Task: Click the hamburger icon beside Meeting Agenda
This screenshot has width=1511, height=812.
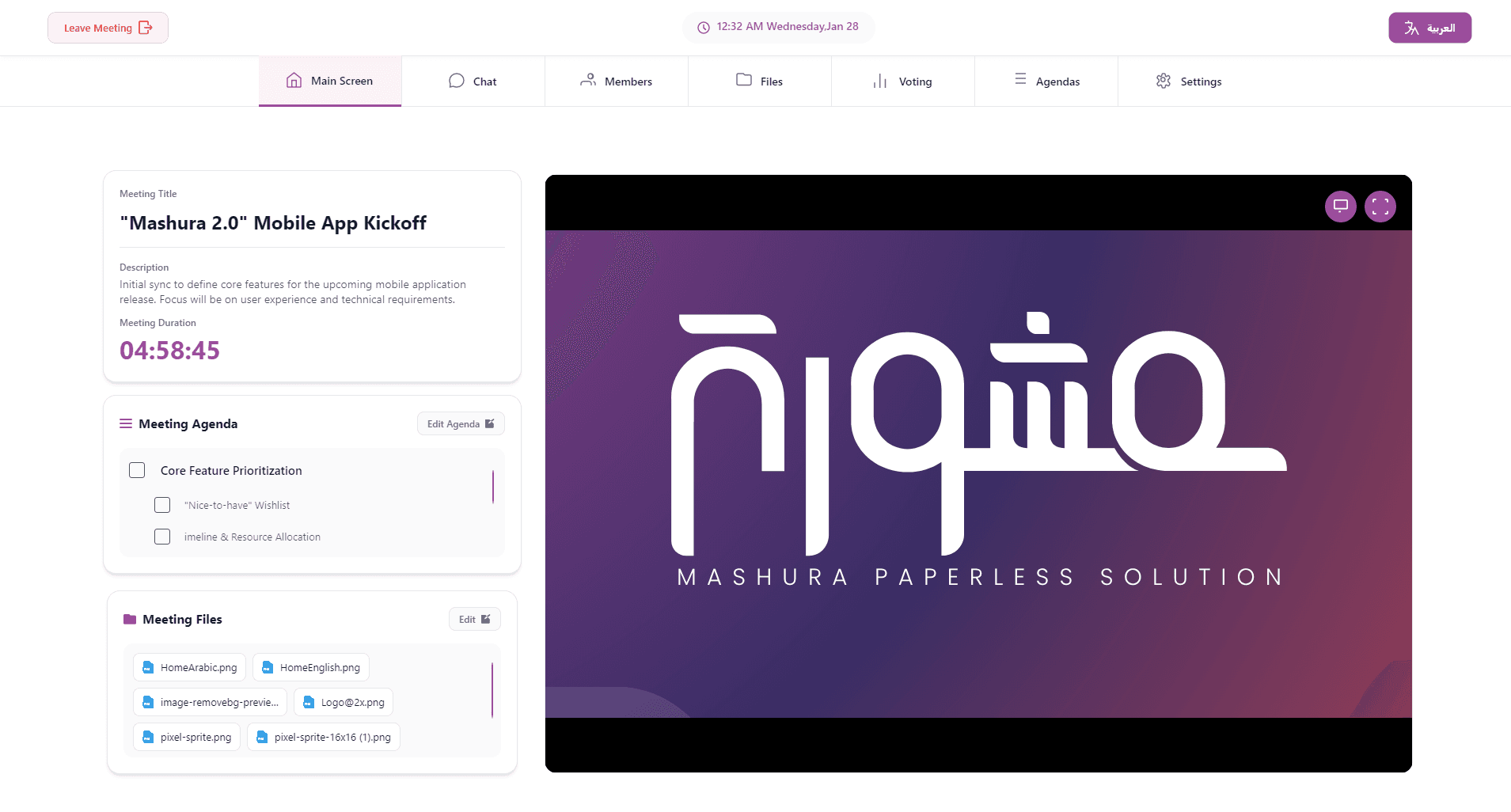Action: coord(126,423)
